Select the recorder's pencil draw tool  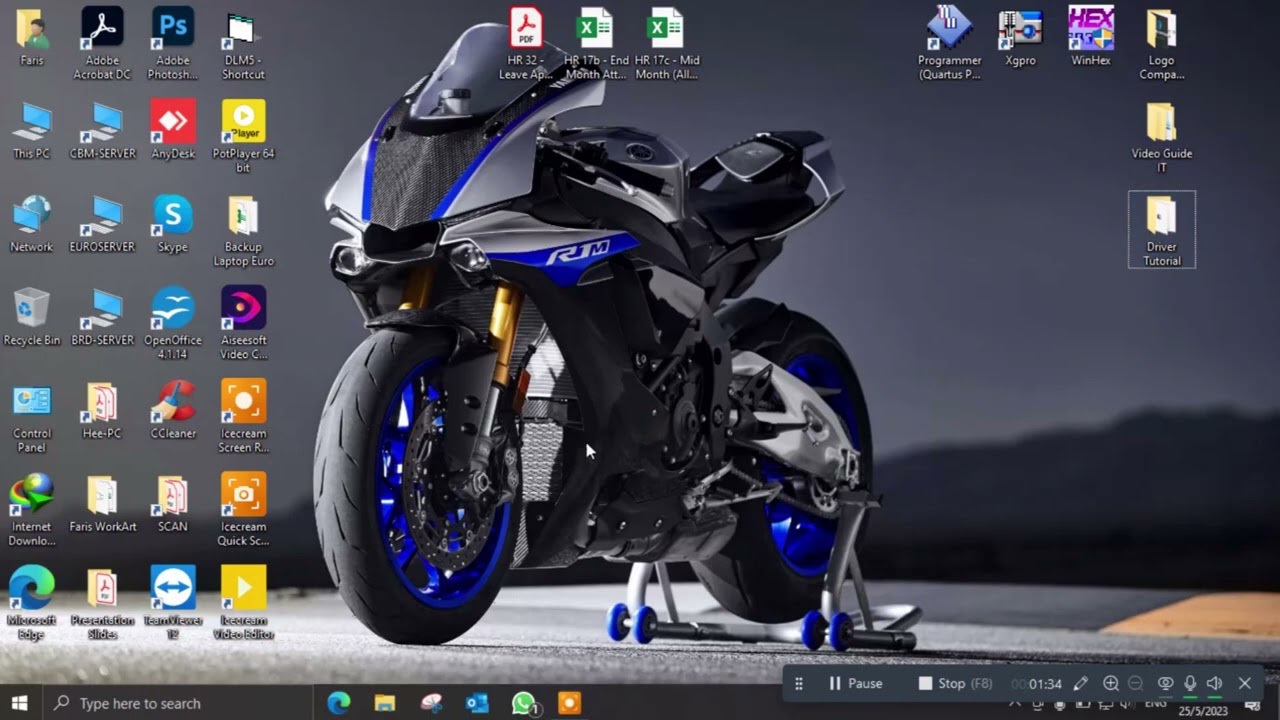pos(1080,683)
